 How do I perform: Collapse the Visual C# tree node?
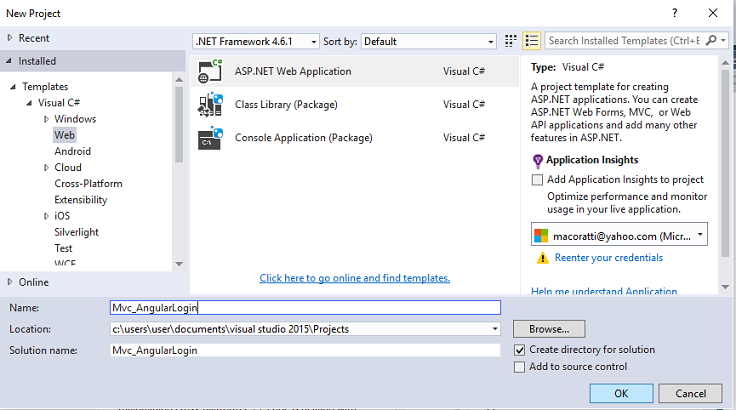[29, 103]
